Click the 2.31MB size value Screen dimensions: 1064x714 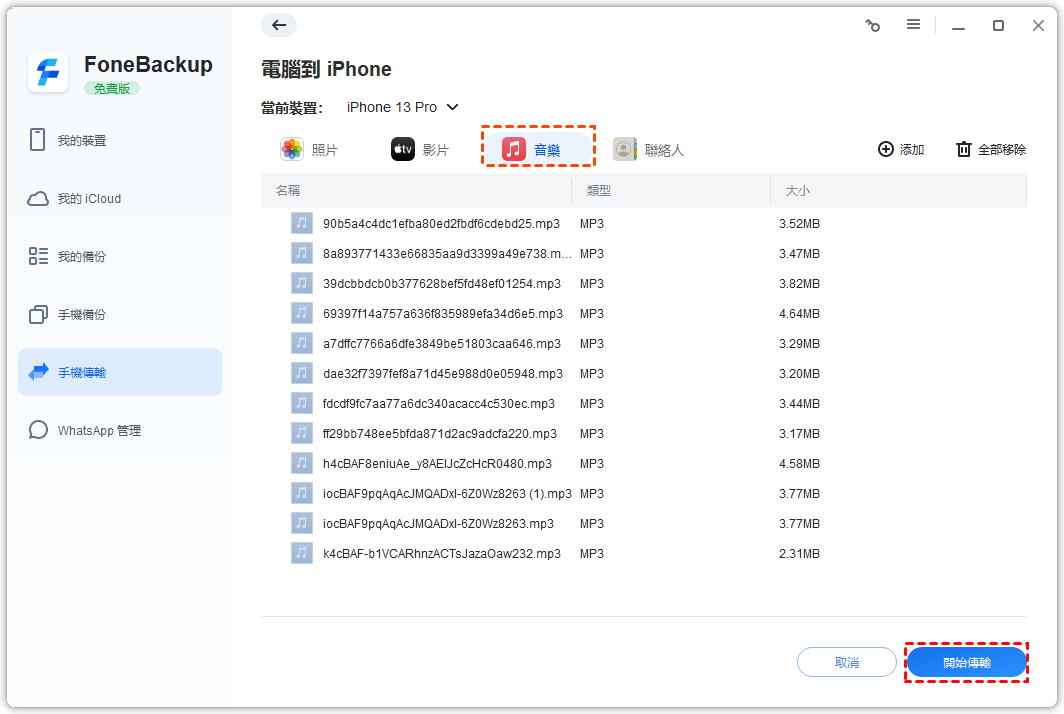[x=799, y=553]
